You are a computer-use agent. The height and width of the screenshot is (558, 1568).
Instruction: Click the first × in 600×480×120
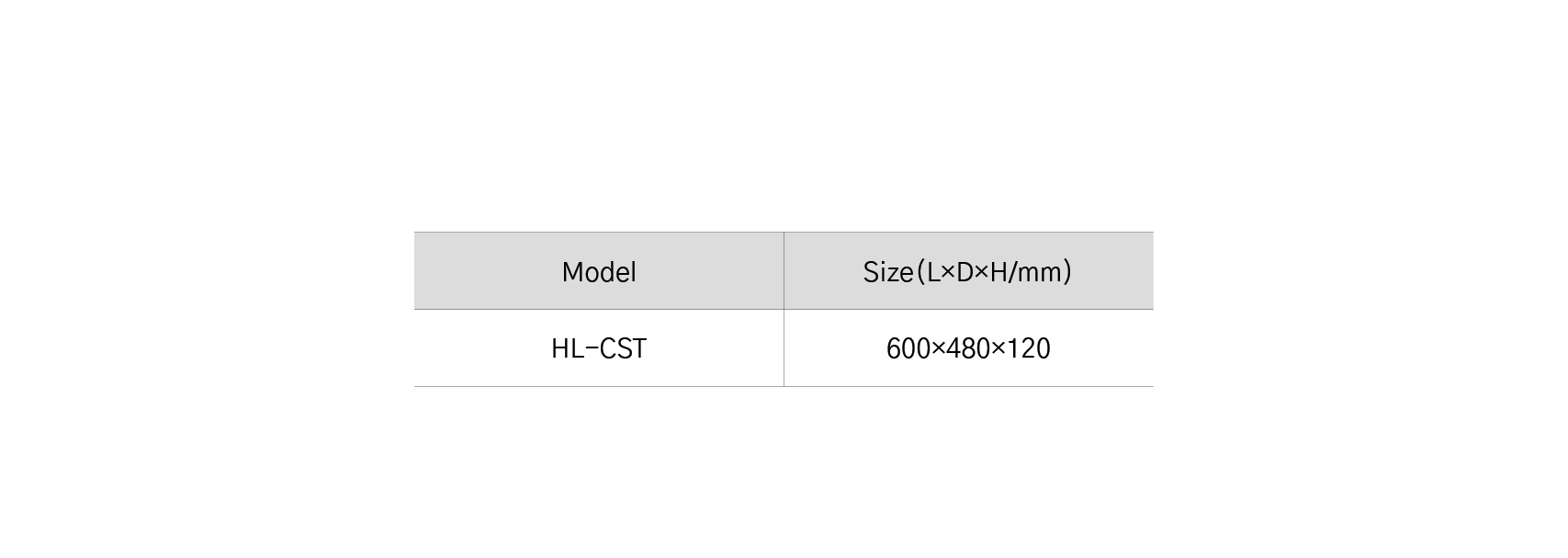click(x=938, y=350)
